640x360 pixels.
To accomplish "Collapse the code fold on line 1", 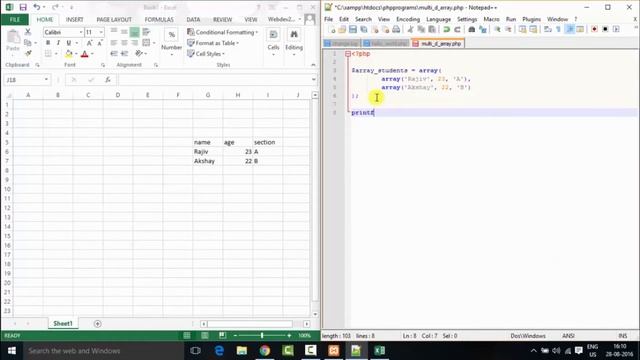I will [x=347, y=54].
